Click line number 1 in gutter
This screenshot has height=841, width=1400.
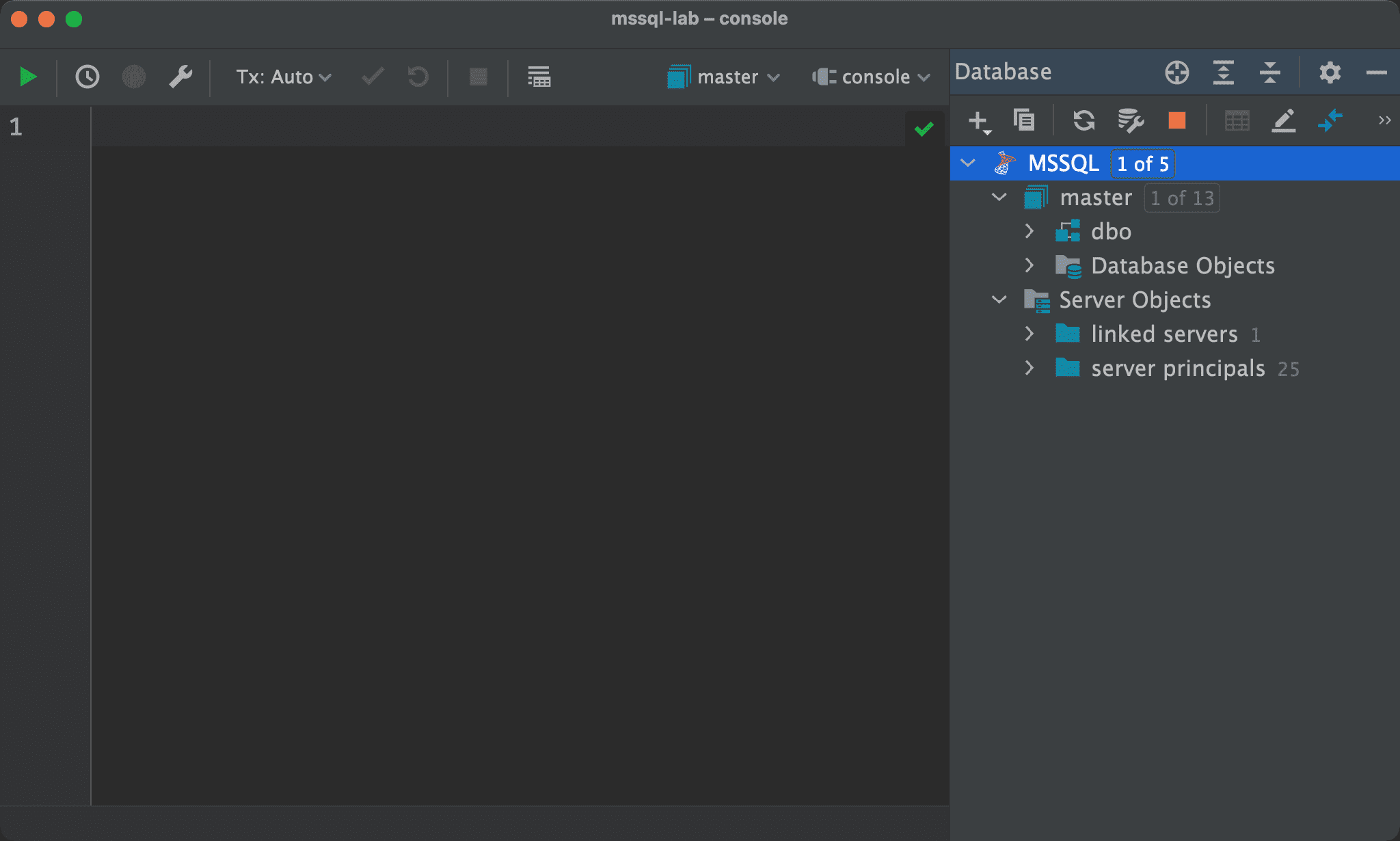coord(16,126)
